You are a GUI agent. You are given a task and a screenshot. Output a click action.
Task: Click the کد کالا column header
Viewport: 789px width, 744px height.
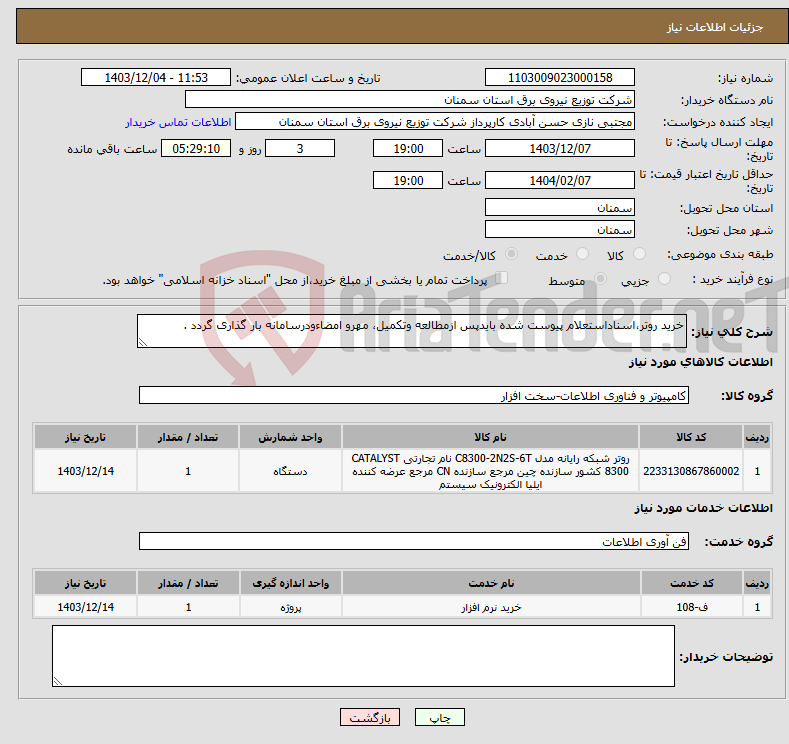click(x=691, y=437)
